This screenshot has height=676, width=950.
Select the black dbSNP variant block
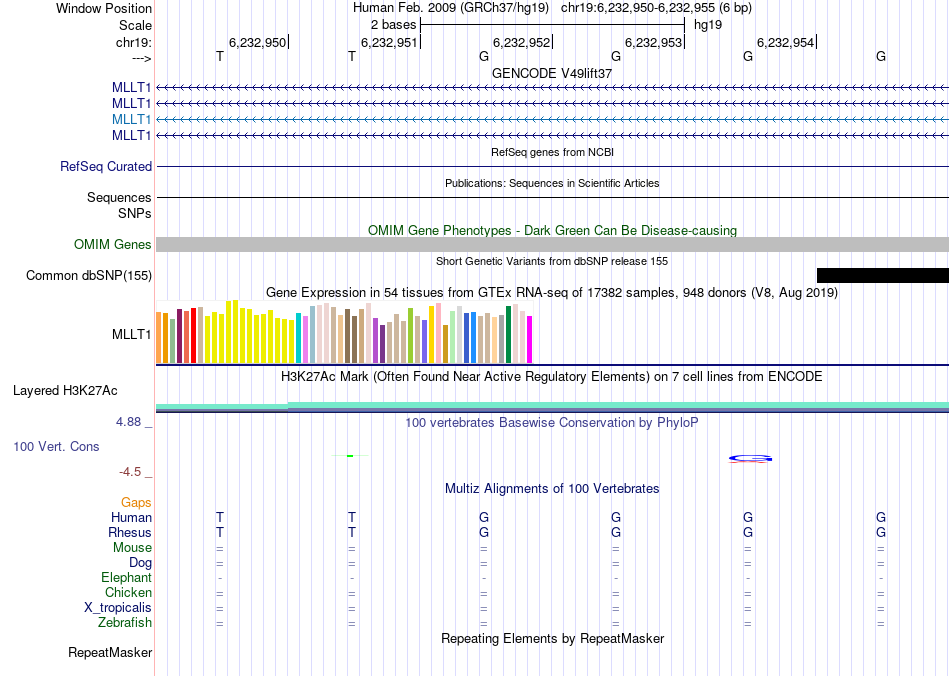click(x=883, y=276)
